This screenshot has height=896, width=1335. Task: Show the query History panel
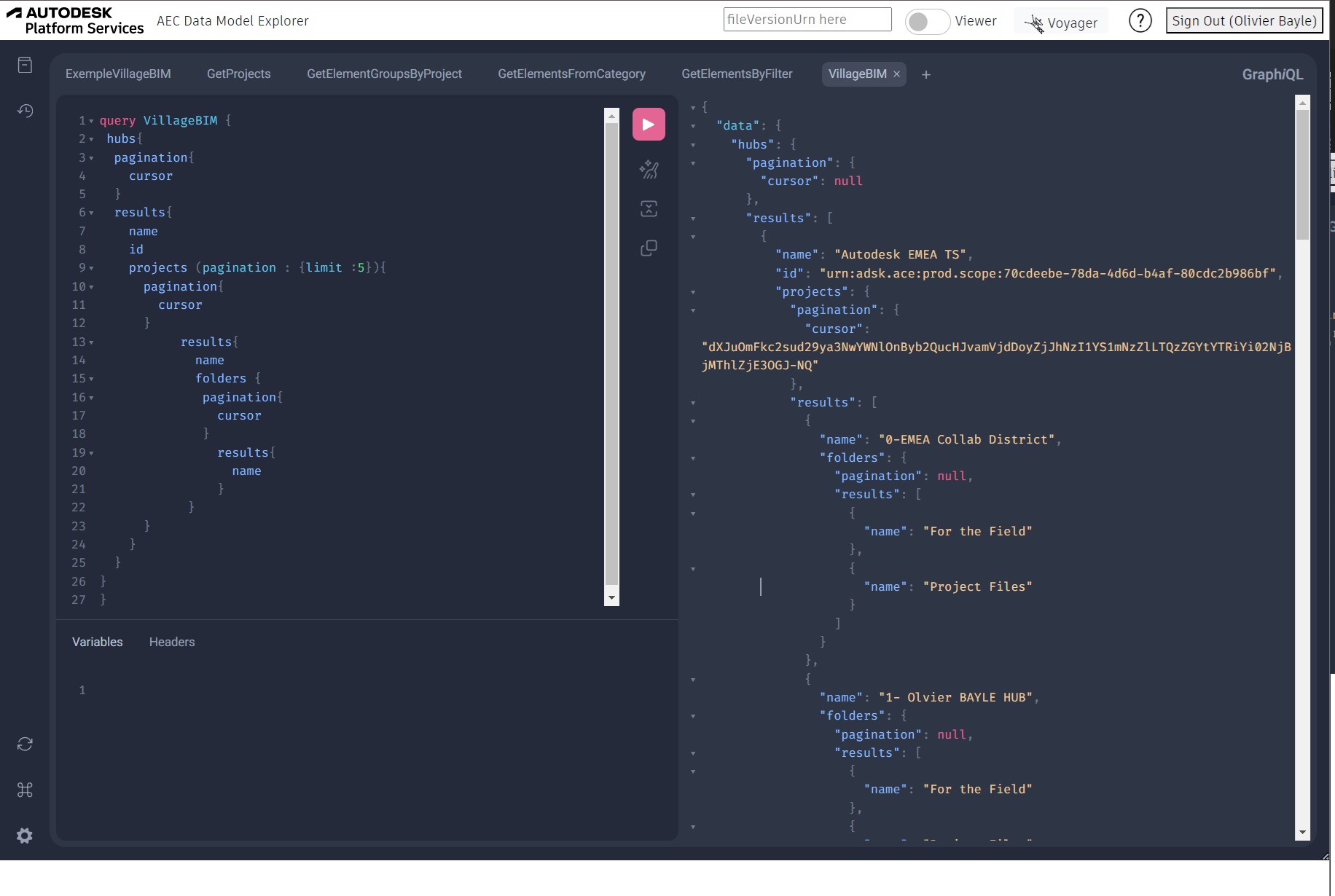(x=25, y=111)
